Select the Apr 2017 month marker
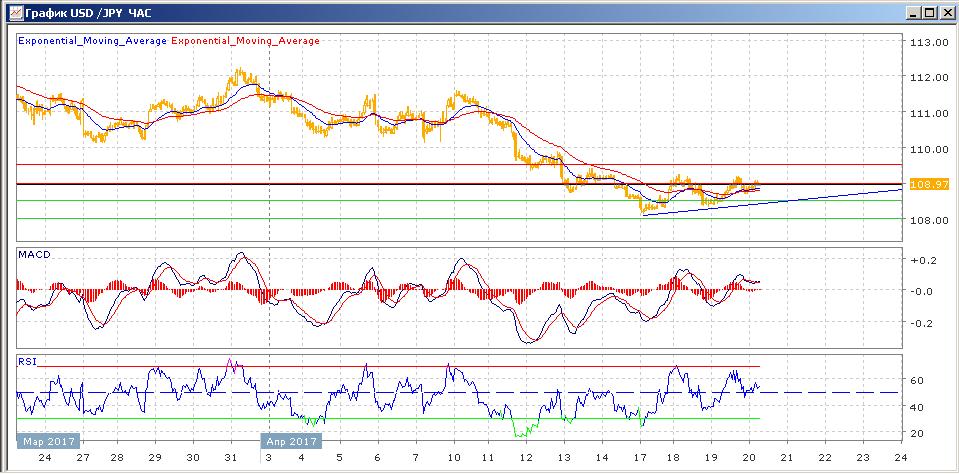959x474 pixels. [x=291, y=440]
